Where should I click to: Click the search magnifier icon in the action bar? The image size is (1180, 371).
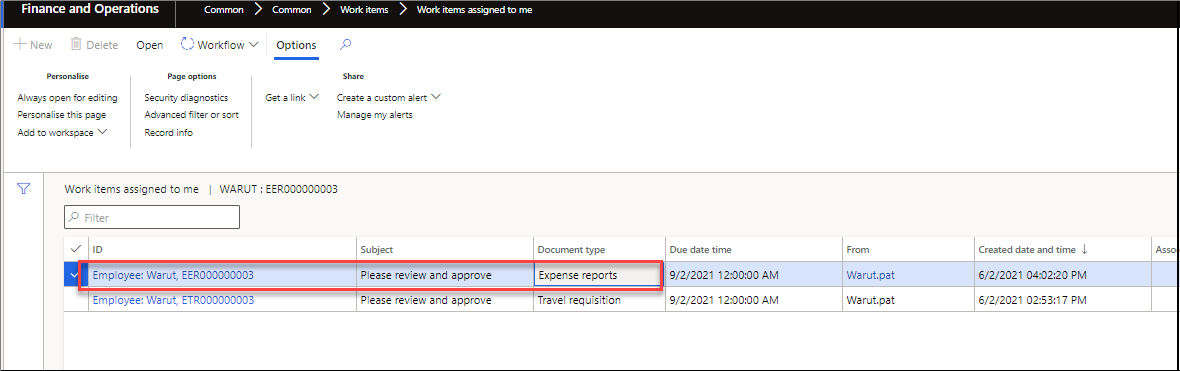point(345,45)
